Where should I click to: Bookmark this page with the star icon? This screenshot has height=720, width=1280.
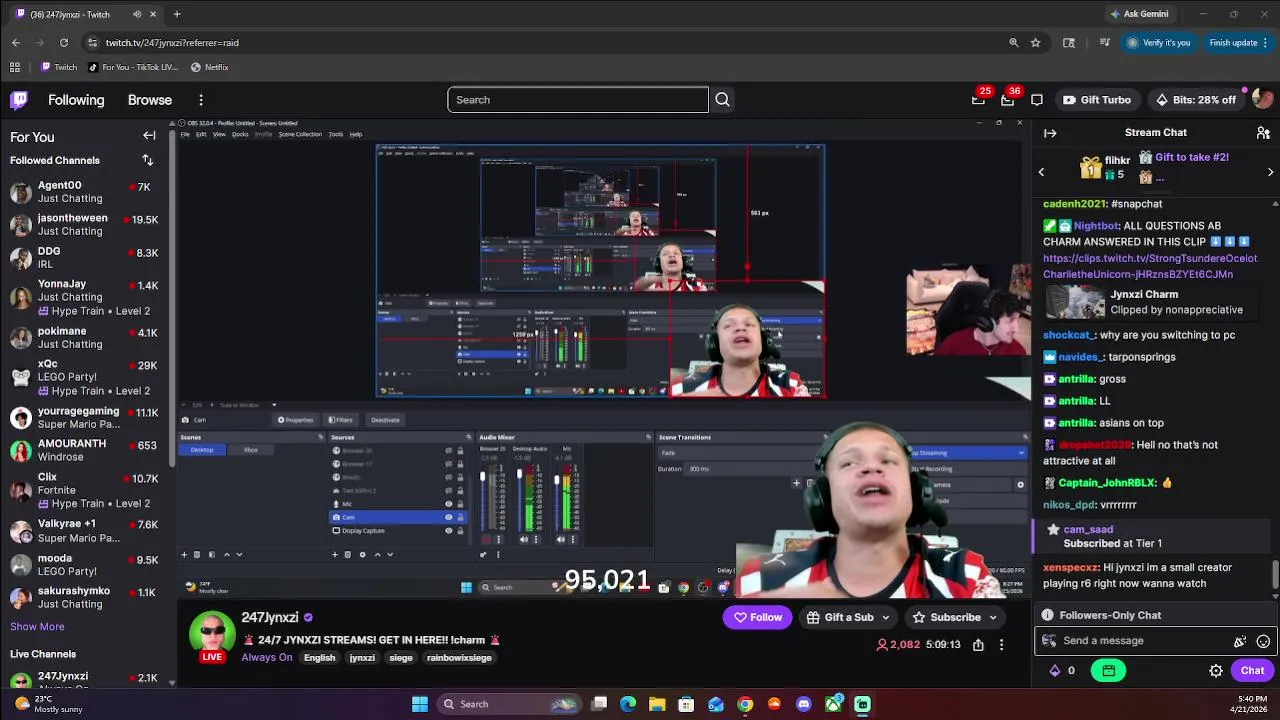tap(1035, 43)
